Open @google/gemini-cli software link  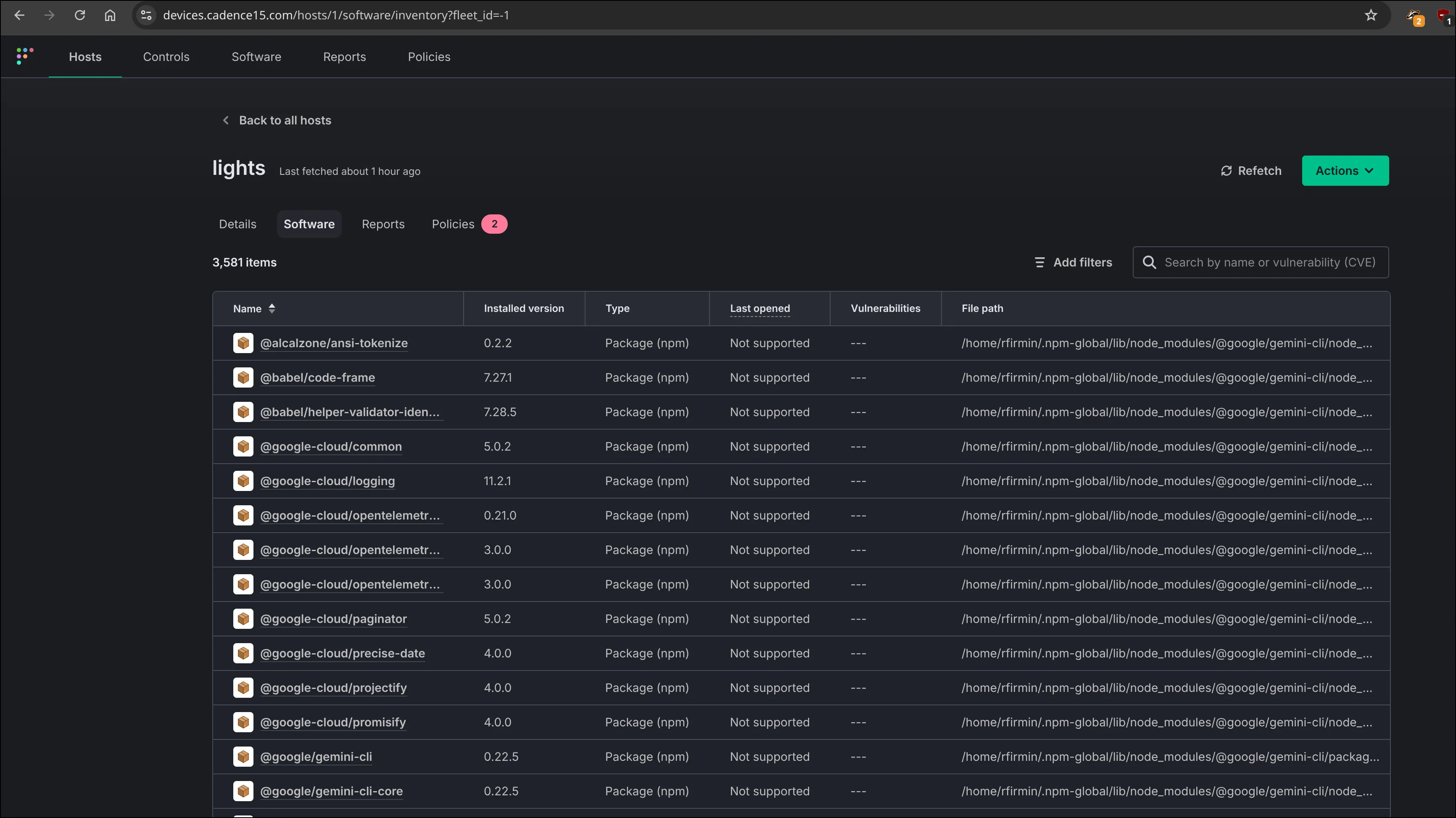[x=316, y=757]
